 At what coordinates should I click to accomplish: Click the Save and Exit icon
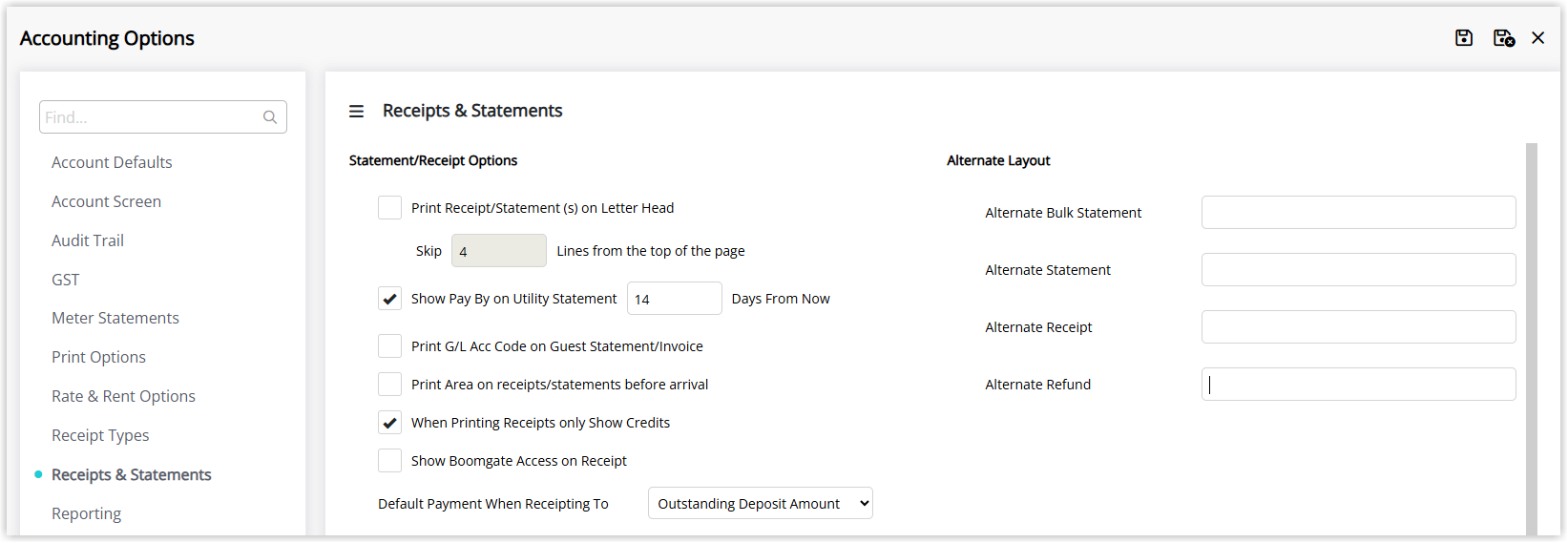pyautogui.click(x=1504, y=38)
